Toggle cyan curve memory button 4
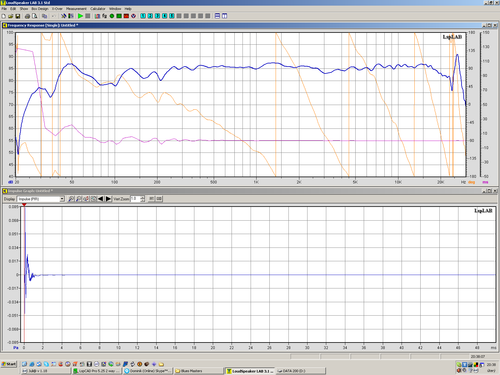 point(165,16)
